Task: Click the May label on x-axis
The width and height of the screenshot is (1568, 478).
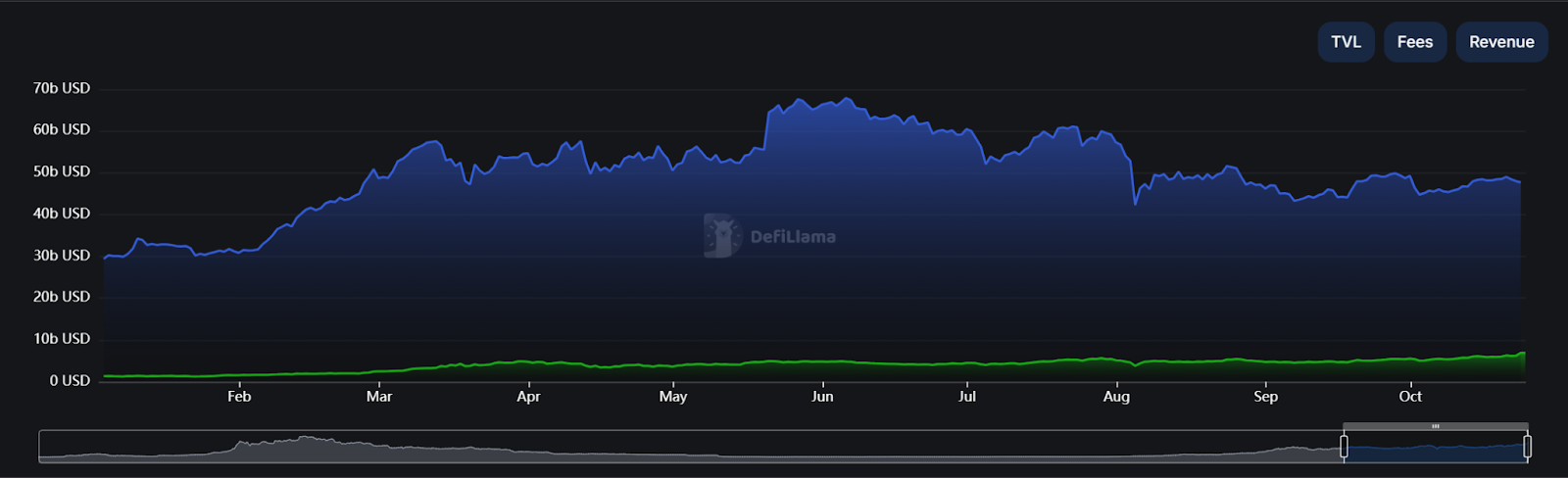Action: 673,397
